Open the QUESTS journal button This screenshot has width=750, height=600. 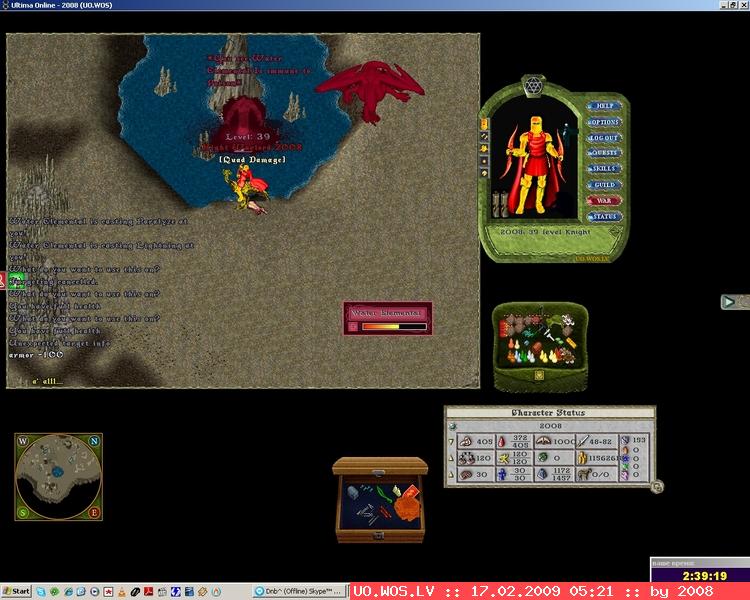click(605, 153)
